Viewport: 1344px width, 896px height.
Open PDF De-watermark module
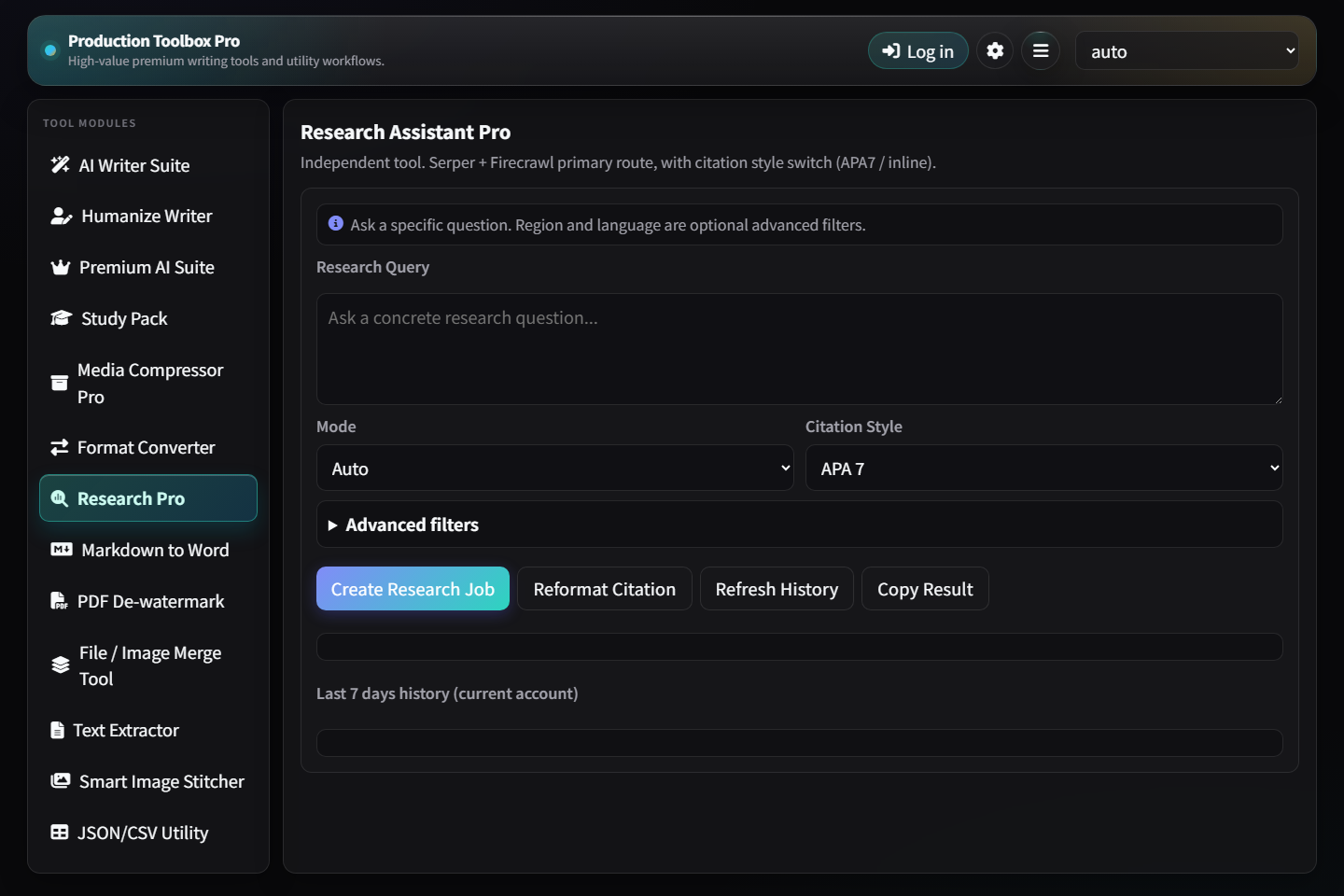(x=148, y=601)
